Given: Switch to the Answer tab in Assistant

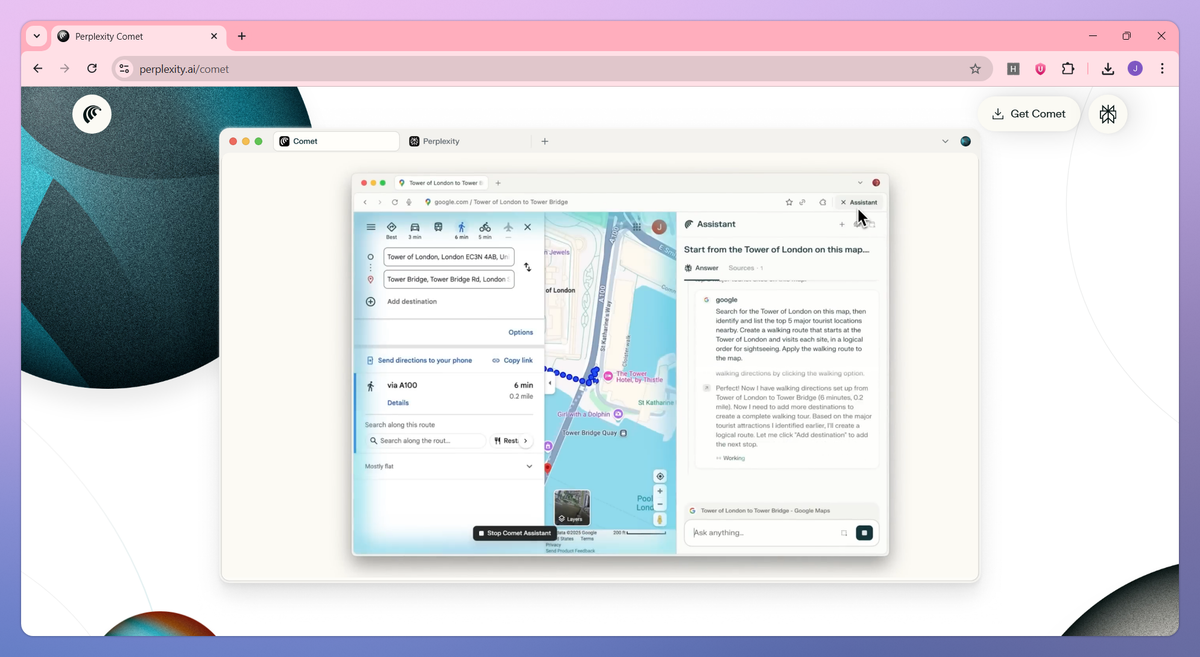Looking at the screenshot, I should tap(701, 268).
